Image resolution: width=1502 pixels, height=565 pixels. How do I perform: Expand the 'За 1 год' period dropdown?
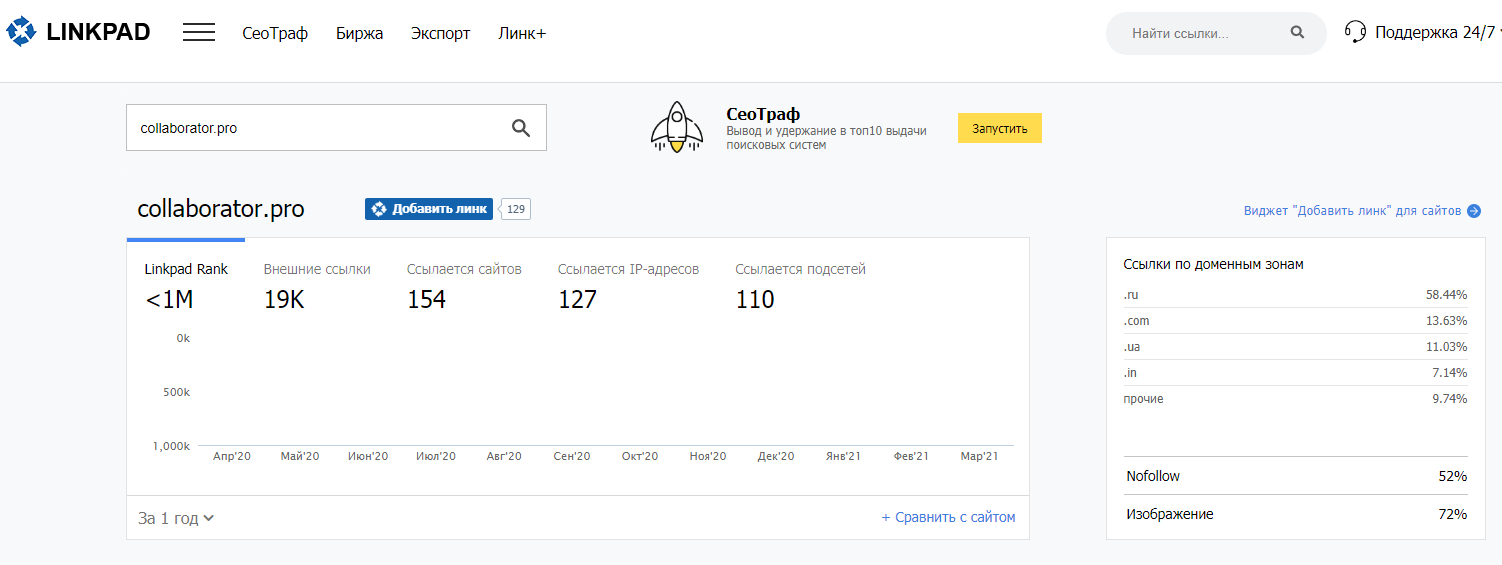pos(176,518)
